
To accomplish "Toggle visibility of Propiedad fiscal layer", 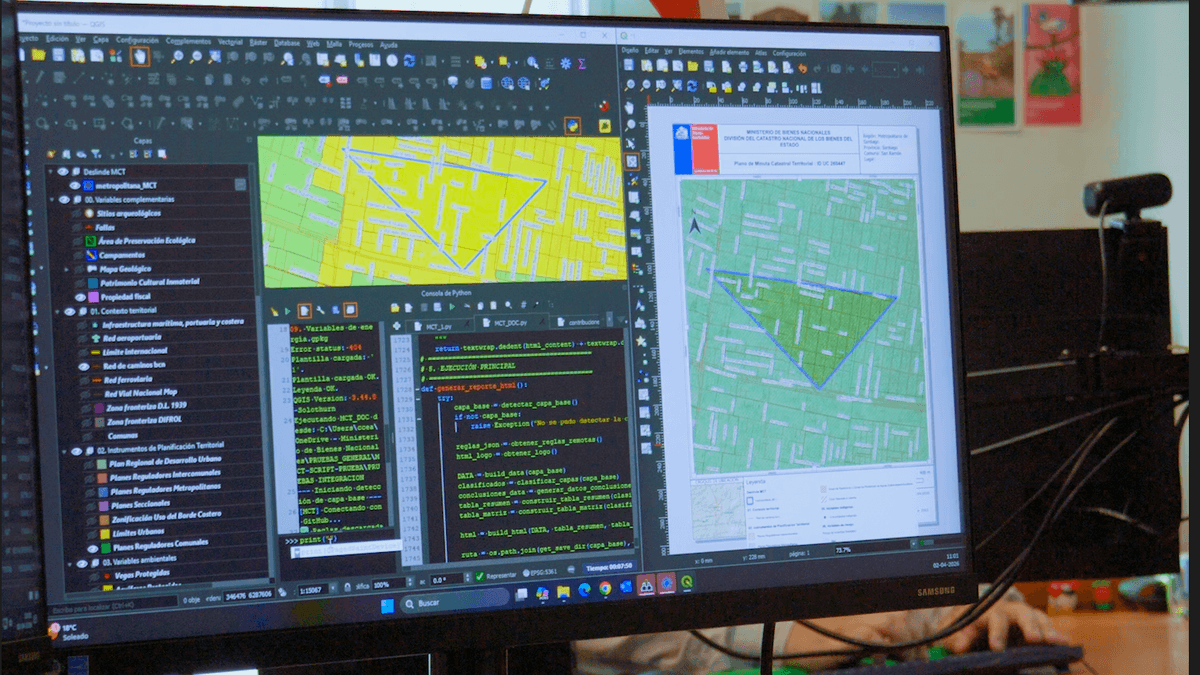I will coord(80,297).
